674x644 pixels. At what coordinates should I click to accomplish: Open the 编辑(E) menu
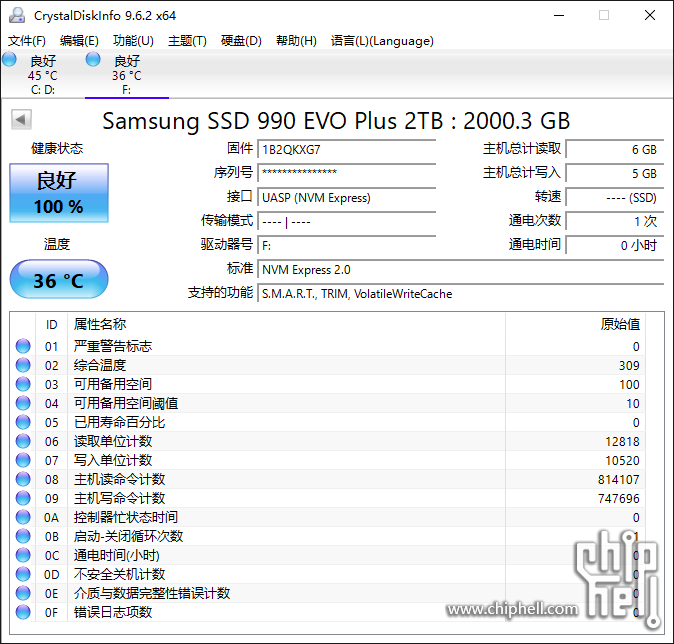79,41
